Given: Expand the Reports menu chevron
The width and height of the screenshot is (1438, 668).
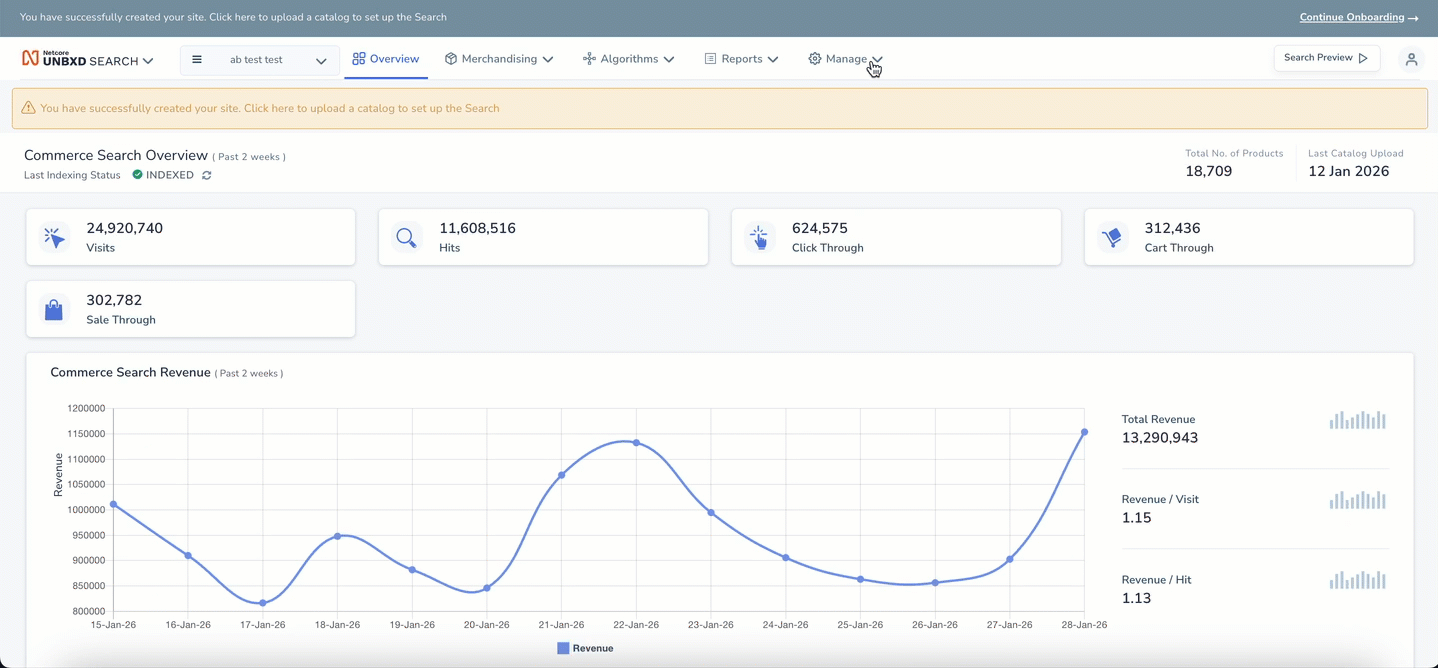Looking at the screenshot, I should pos(773,60).
